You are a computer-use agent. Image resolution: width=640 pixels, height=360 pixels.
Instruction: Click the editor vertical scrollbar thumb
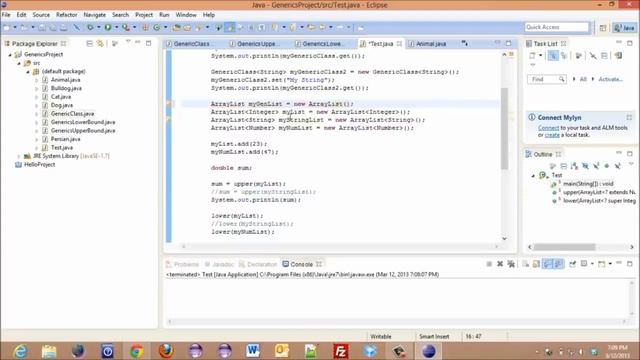click(504, 129)
